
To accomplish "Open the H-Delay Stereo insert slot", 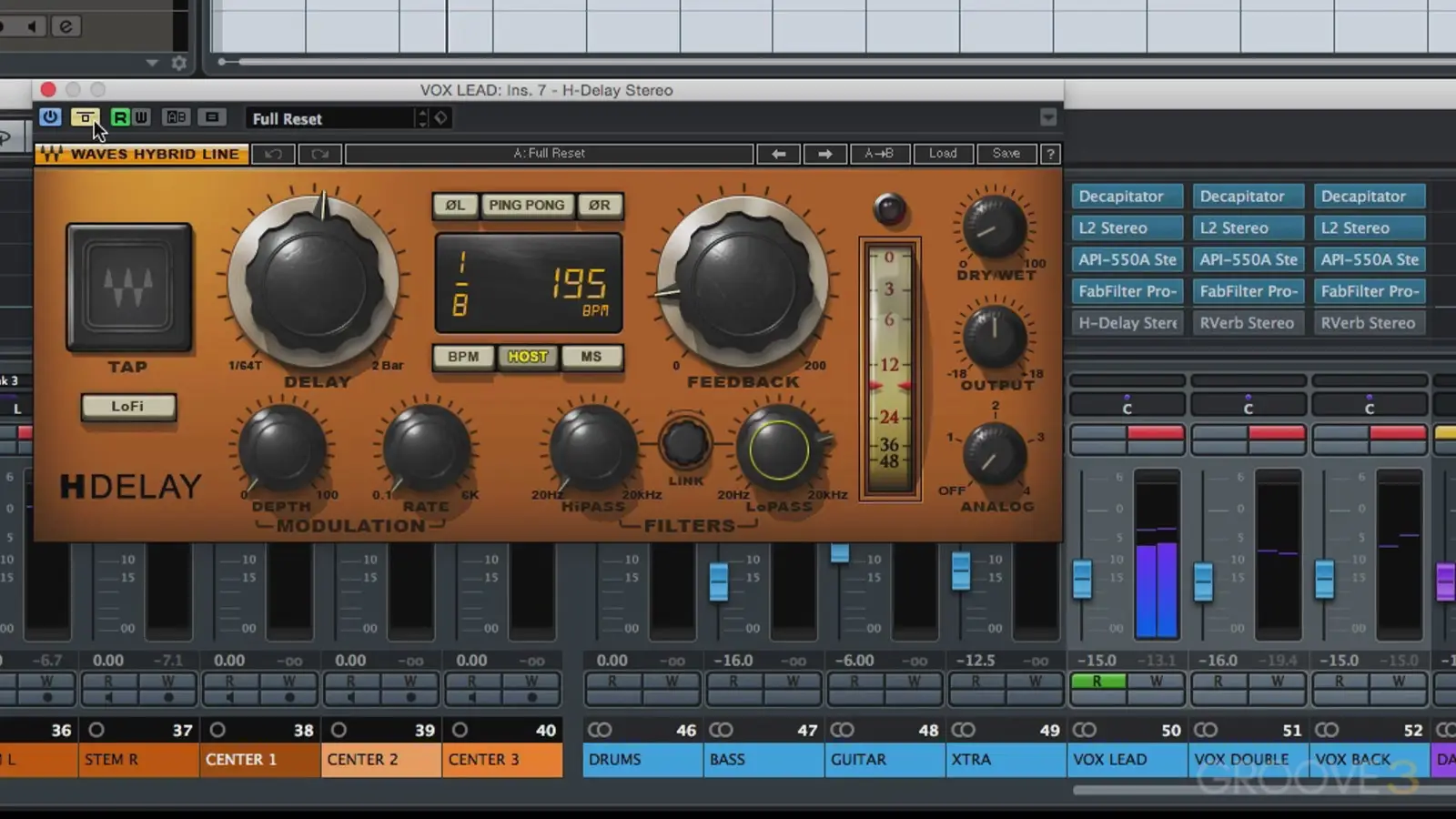I will (1127, 323).
